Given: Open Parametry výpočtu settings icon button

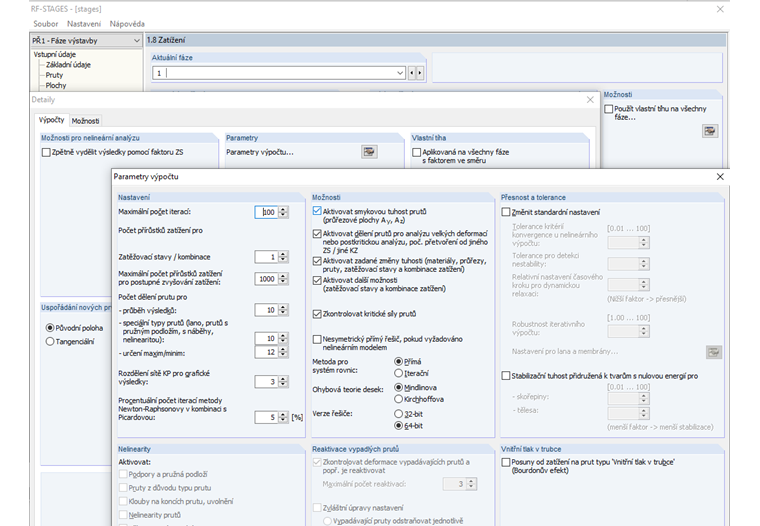Looking at the screenshot, I should click(369, 152).
